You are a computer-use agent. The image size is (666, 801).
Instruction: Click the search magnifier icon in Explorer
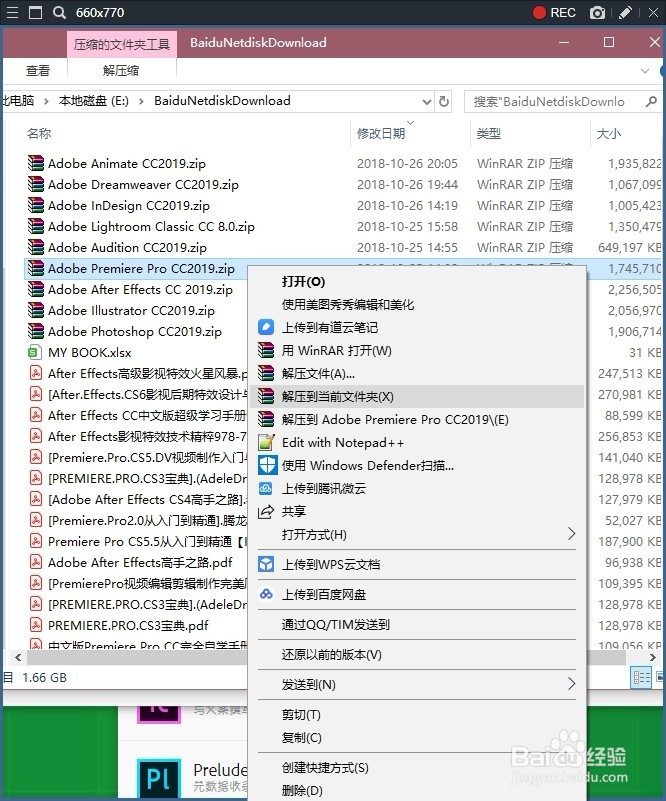651,102
